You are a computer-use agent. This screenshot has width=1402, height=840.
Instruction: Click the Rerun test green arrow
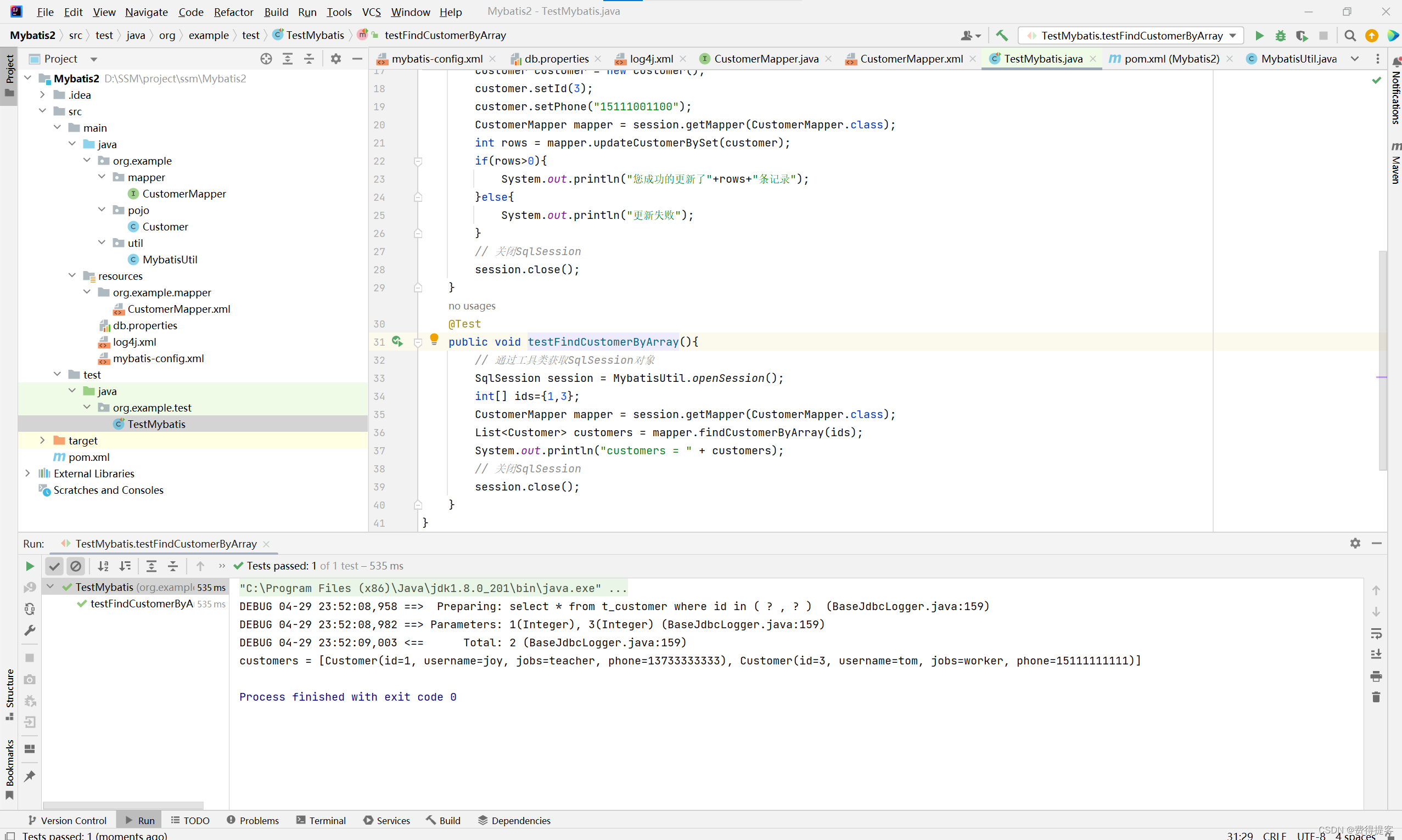click(30, 566)
